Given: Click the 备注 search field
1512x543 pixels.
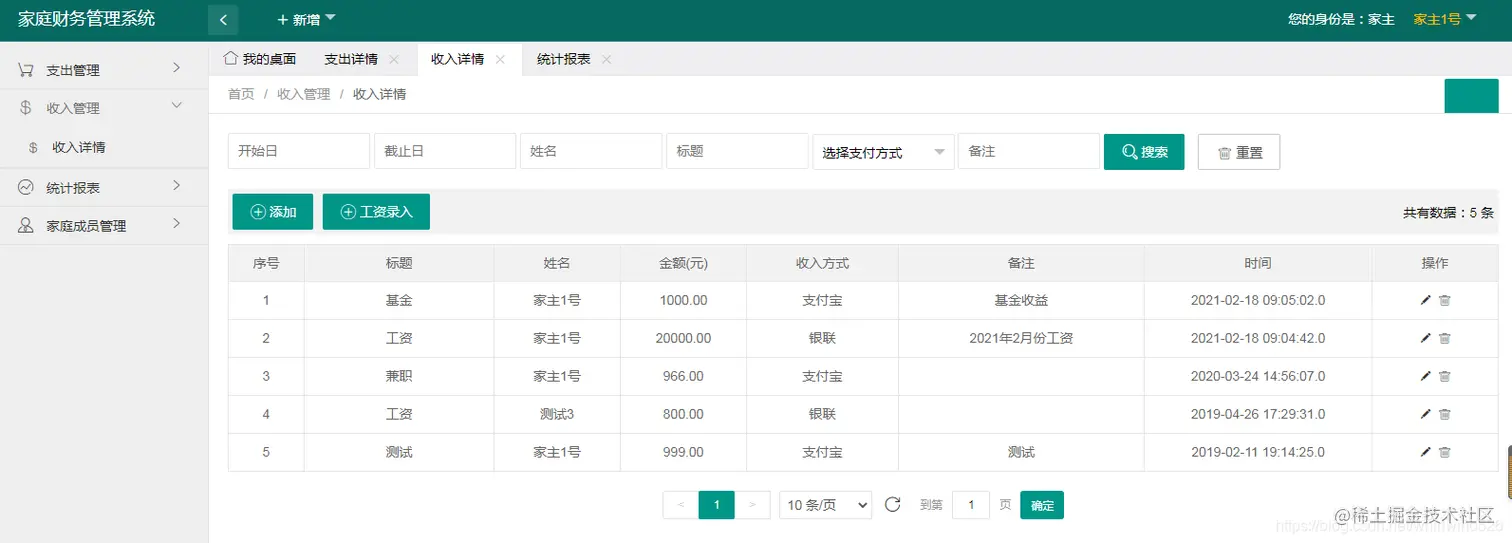Looking at the screenshot, I should coord(1029,151).
